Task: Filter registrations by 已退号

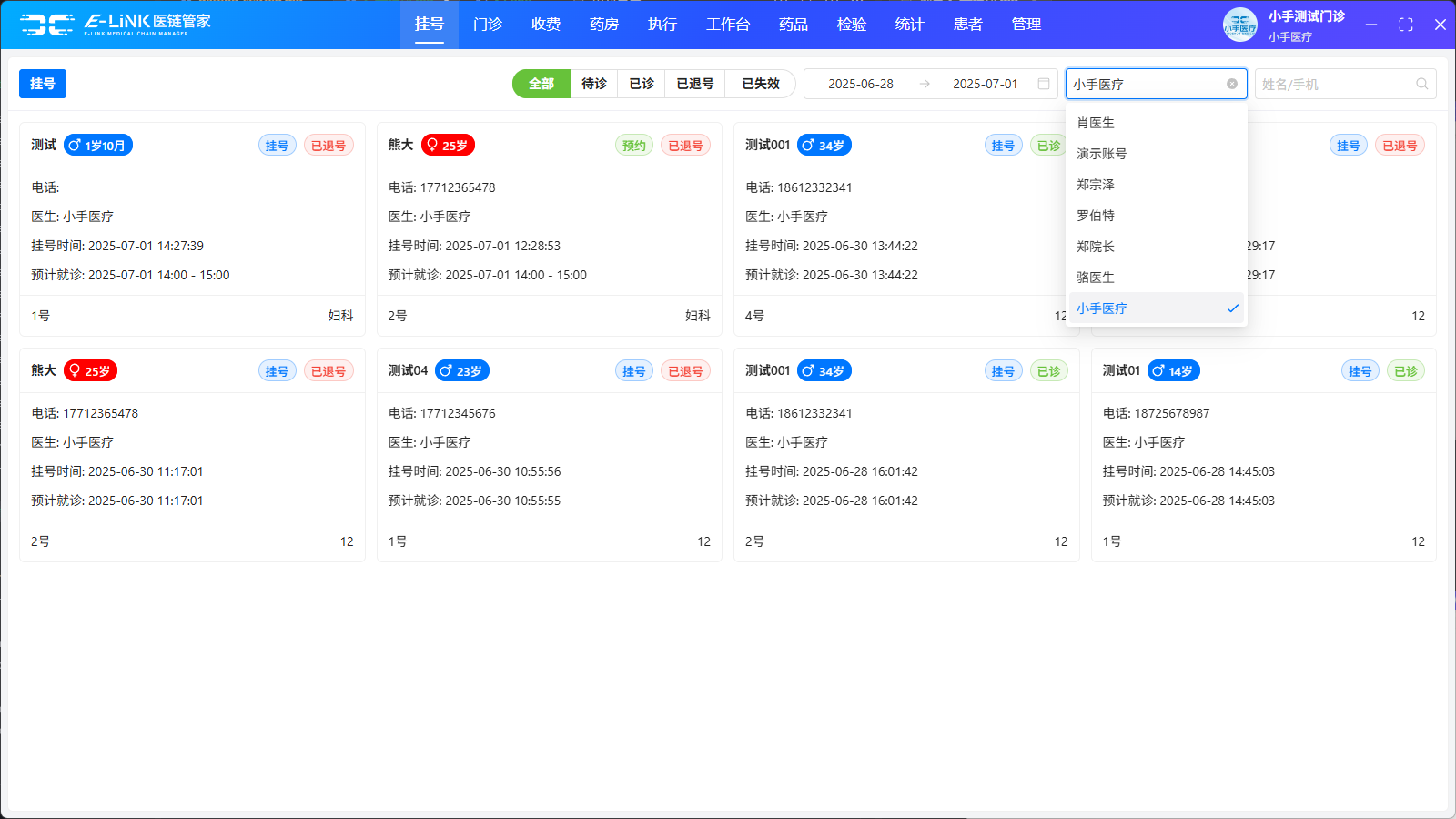Action: 694,84
